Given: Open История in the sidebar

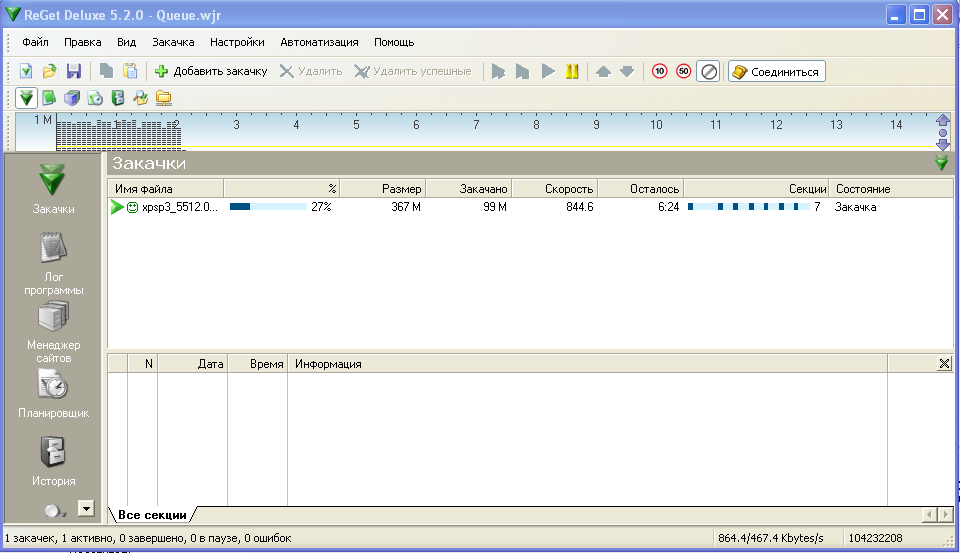Looking at the screenshot, I should pyautogui.click(x=53, y=462).
